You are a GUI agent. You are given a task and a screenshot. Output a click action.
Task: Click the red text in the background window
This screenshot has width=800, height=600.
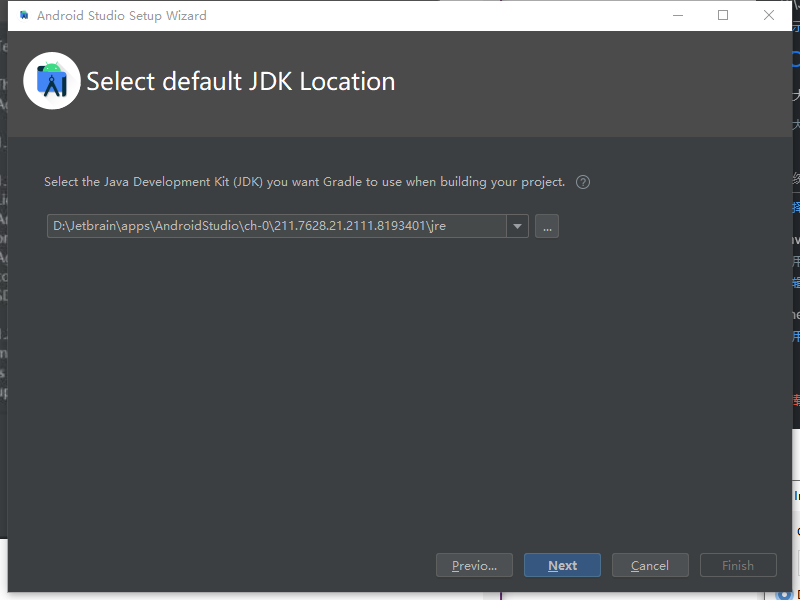tap(796, 400)
